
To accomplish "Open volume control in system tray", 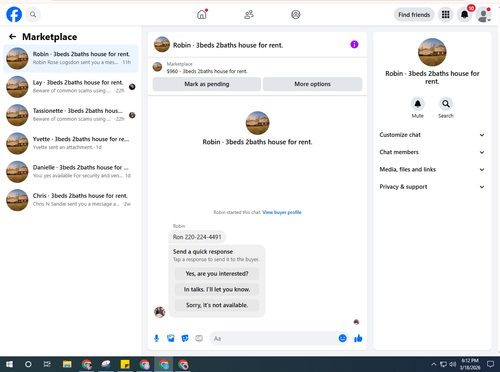I will (452, 364).
